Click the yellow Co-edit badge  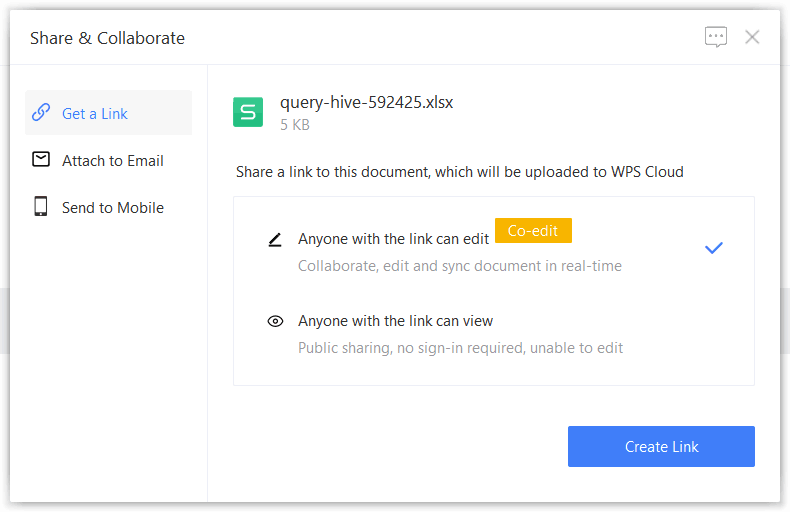(533, 231)
